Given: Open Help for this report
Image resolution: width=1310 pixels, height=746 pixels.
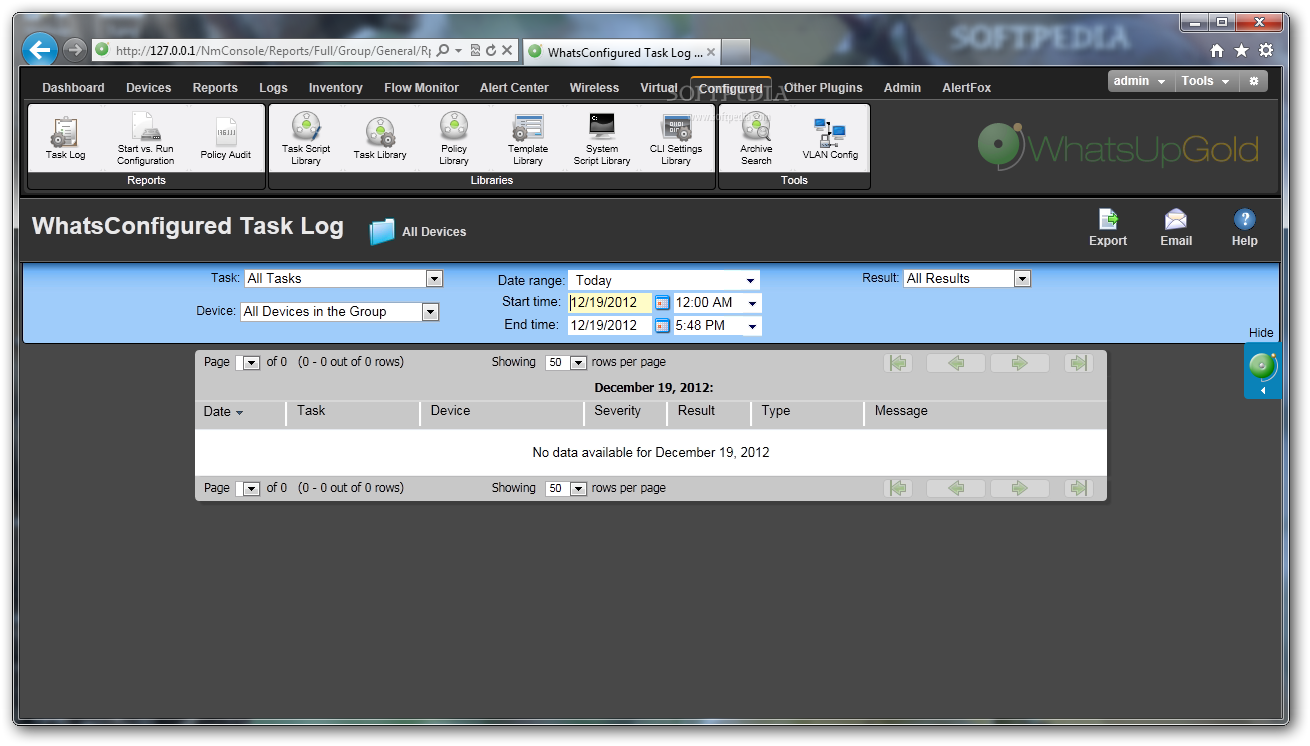Looking at the screenshot, I should pyautogui.click(x=1245, y=227).
